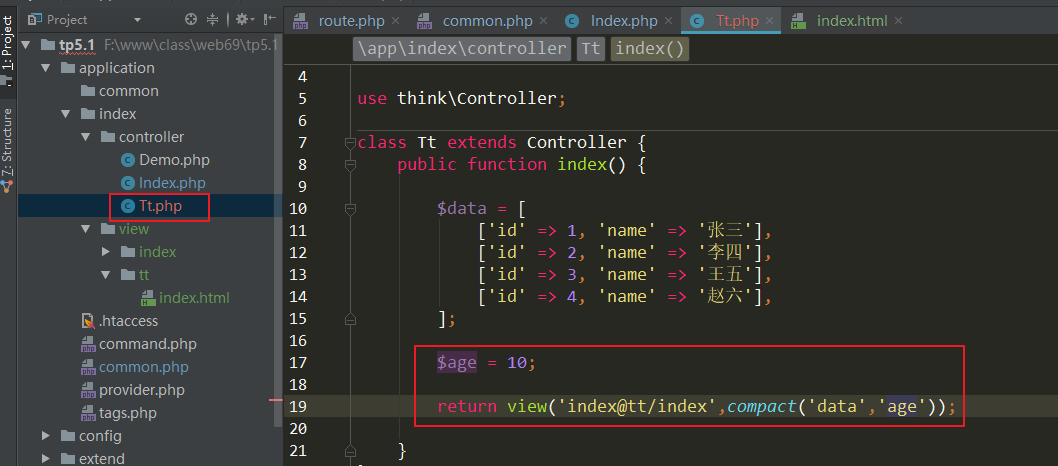This screenshot has width=1058, height=466.
Task: Close the route.php tab
Action: [x=395, y=21]
